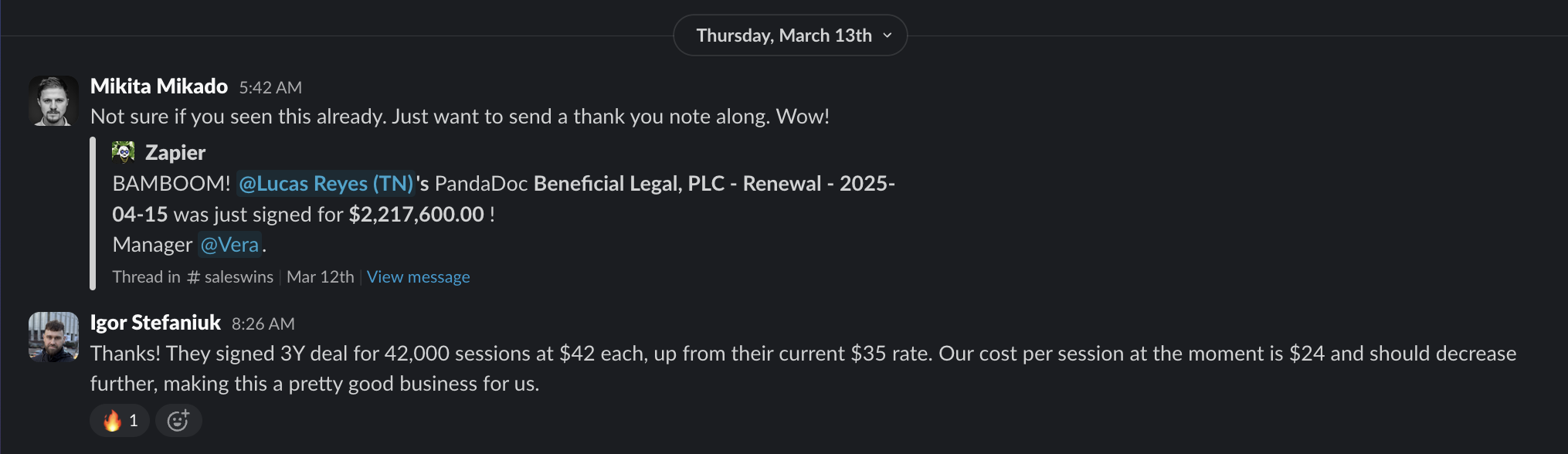Open Igor Stefaniuk's name

coord(155,322)
